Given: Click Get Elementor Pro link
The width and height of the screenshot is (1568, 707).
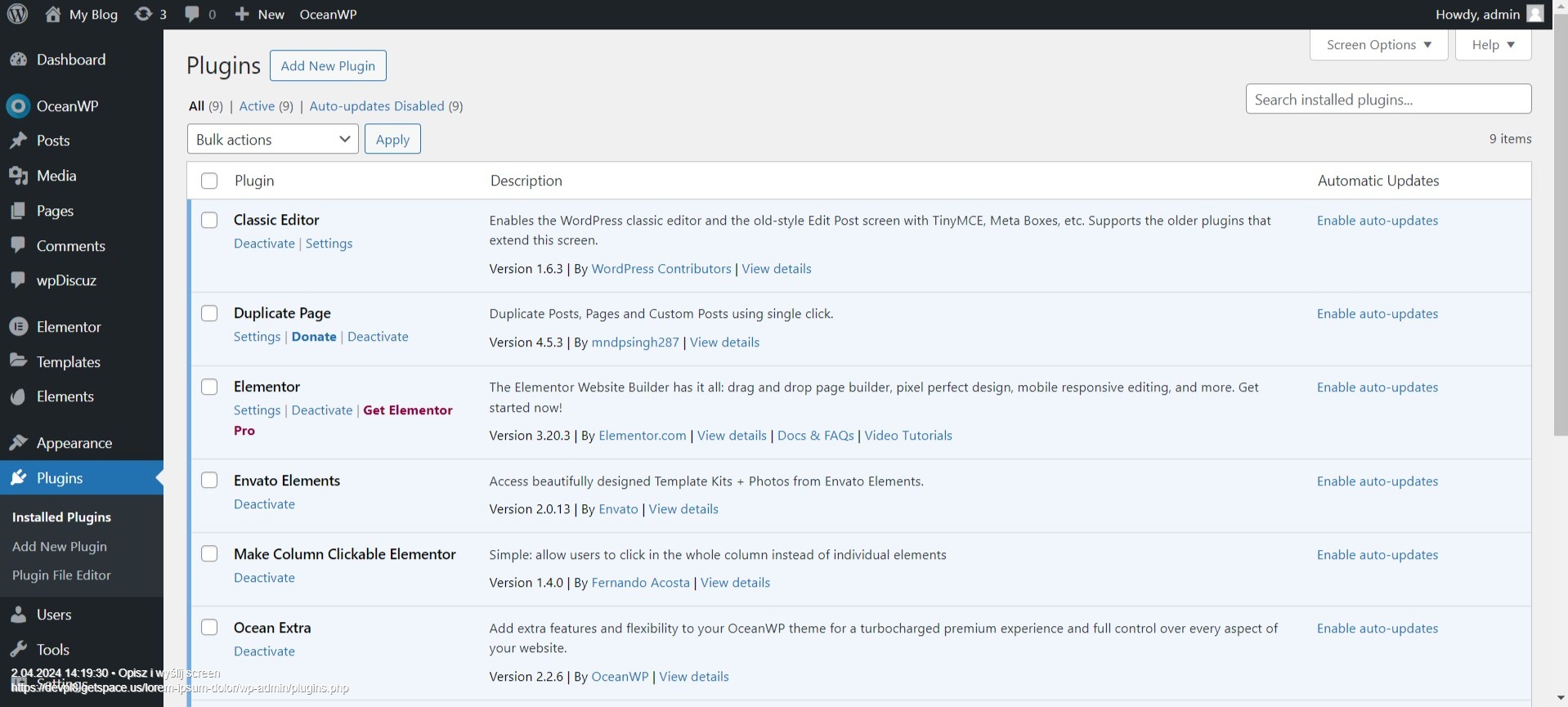Looking at the screenshot, I should [x=343, y=420].
